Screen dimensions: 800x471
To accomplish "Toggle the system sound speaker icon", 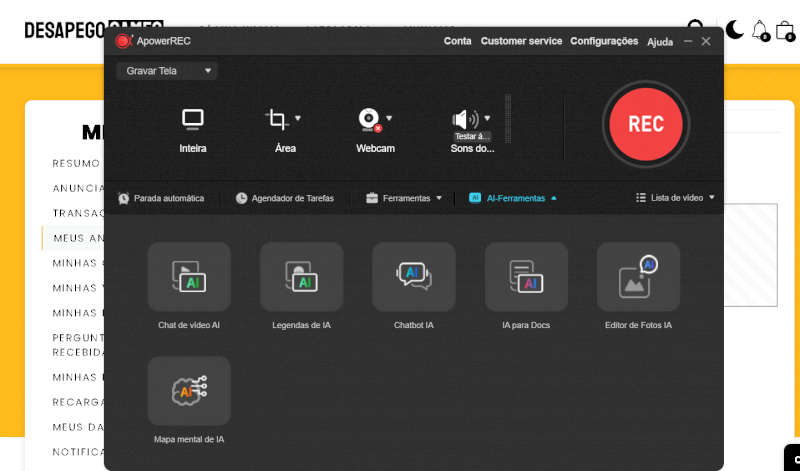I will click(465, 119).
